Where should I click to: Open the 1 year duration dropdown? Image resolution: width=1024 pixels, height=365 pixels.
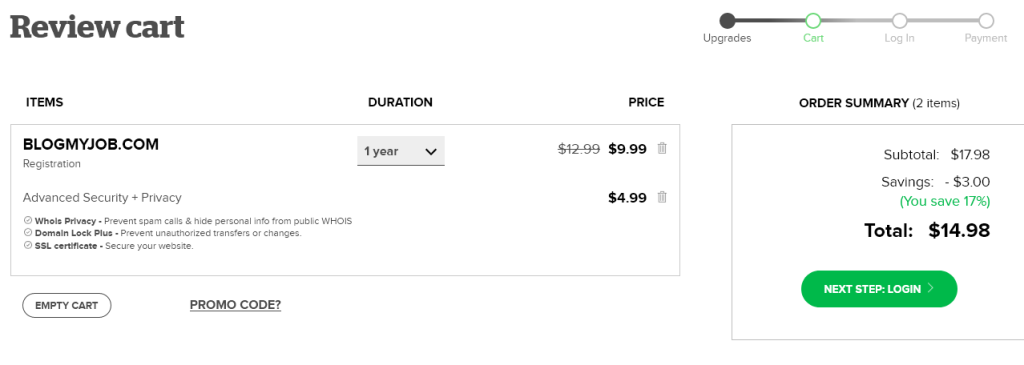pos(401,151)
